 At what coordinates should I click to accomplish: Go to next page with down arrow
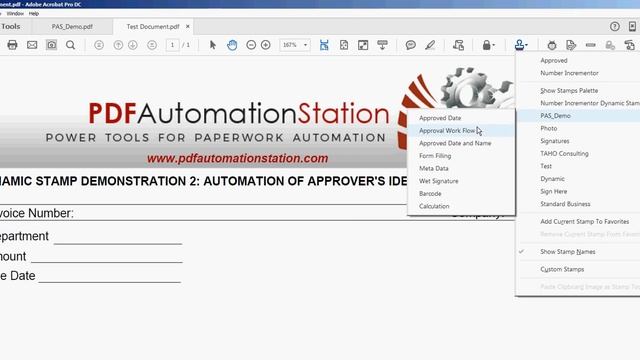point(133,45)
